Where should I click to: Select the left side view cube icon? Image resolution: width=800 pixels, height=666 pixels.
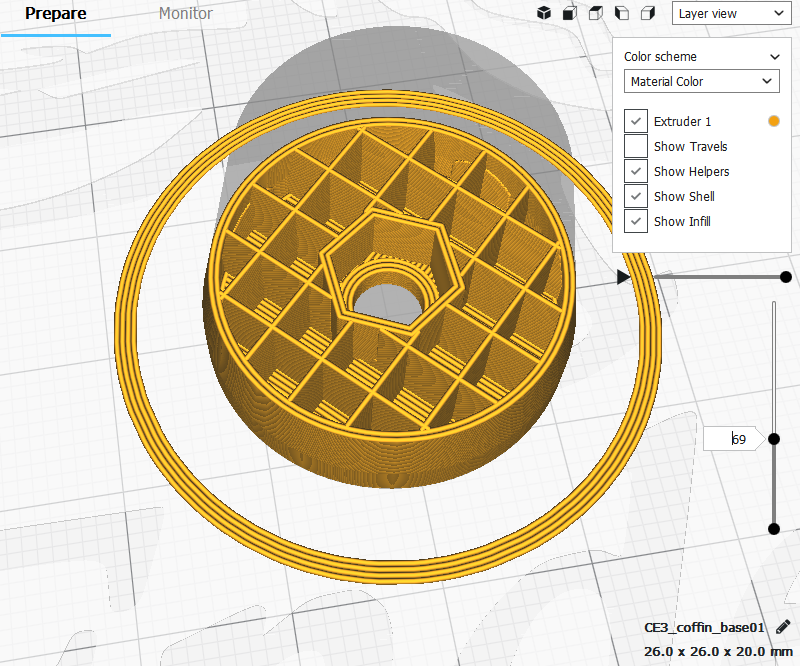point(621,13)
